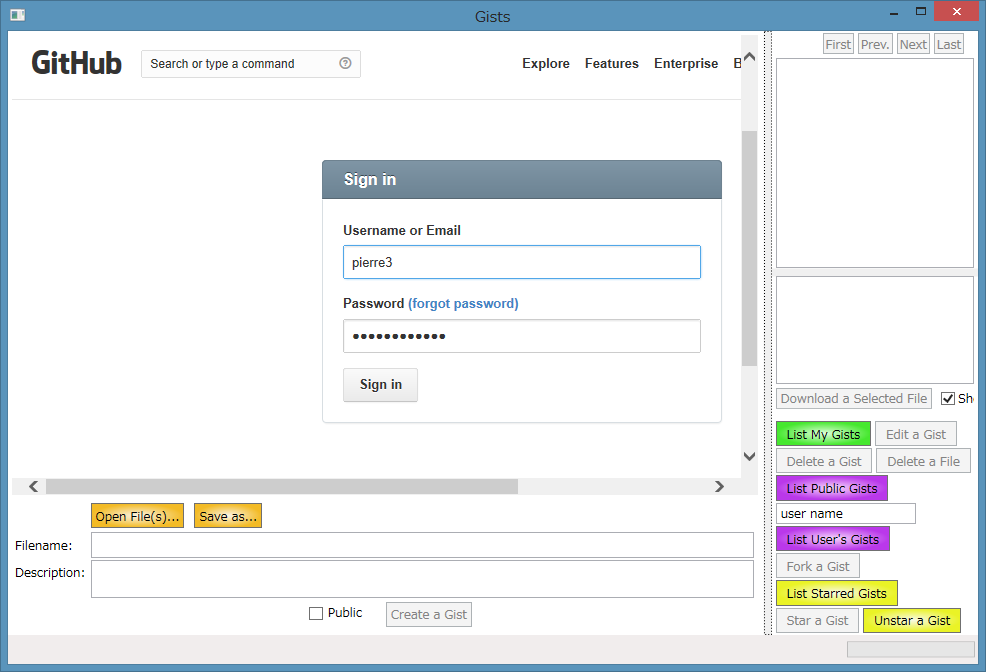986x672 pixels.
Task: Minimize the Gists window
Action: 894,13
